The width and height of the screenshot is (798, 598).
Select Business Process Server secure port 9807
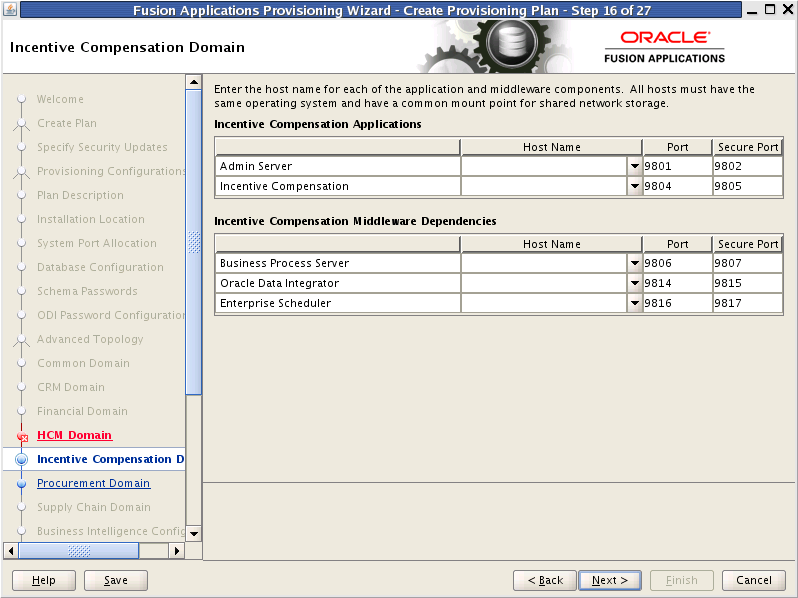tap(748, 263)
